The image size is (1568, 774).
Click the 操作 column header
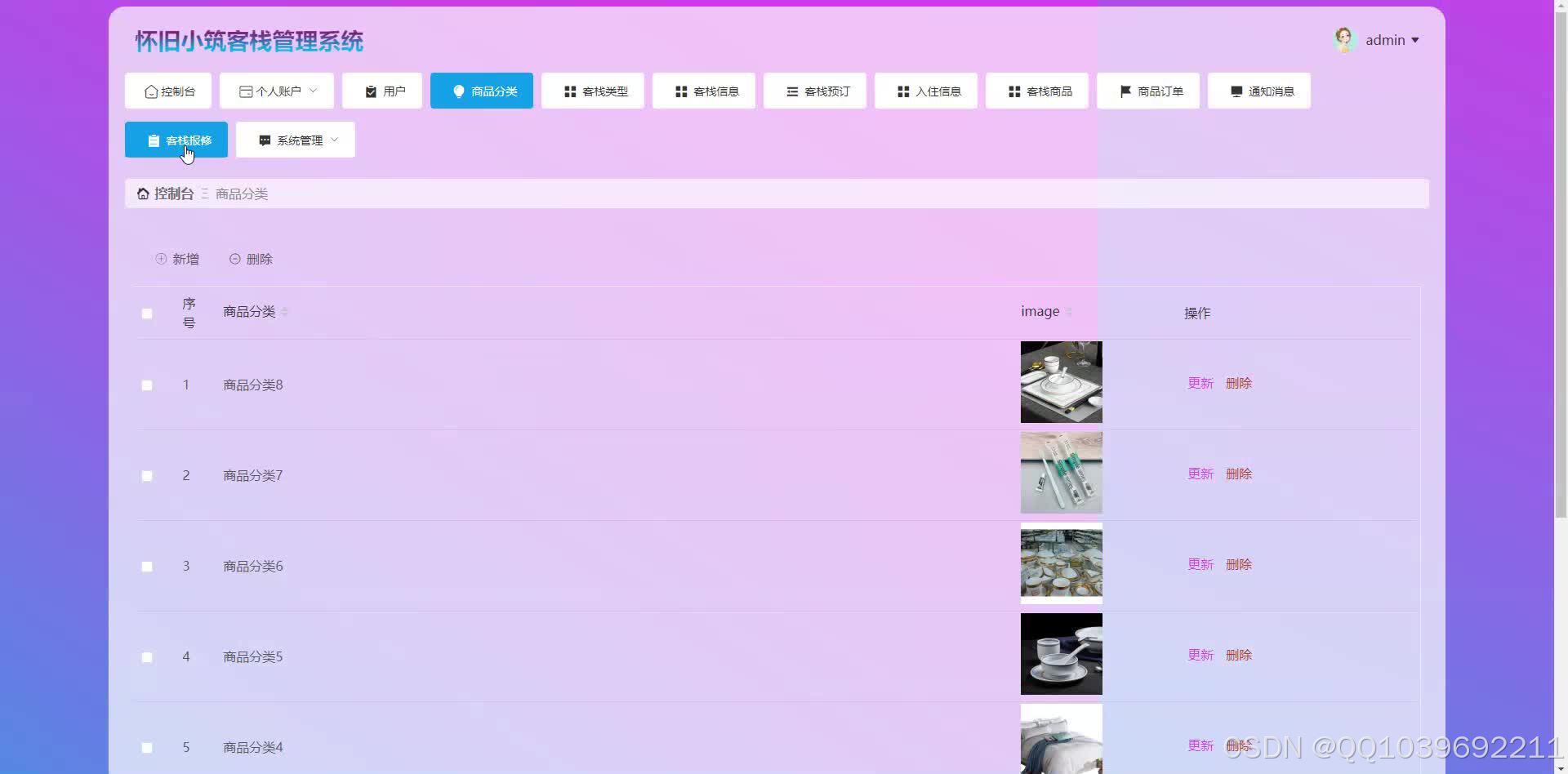click(x=1197, y=313)
